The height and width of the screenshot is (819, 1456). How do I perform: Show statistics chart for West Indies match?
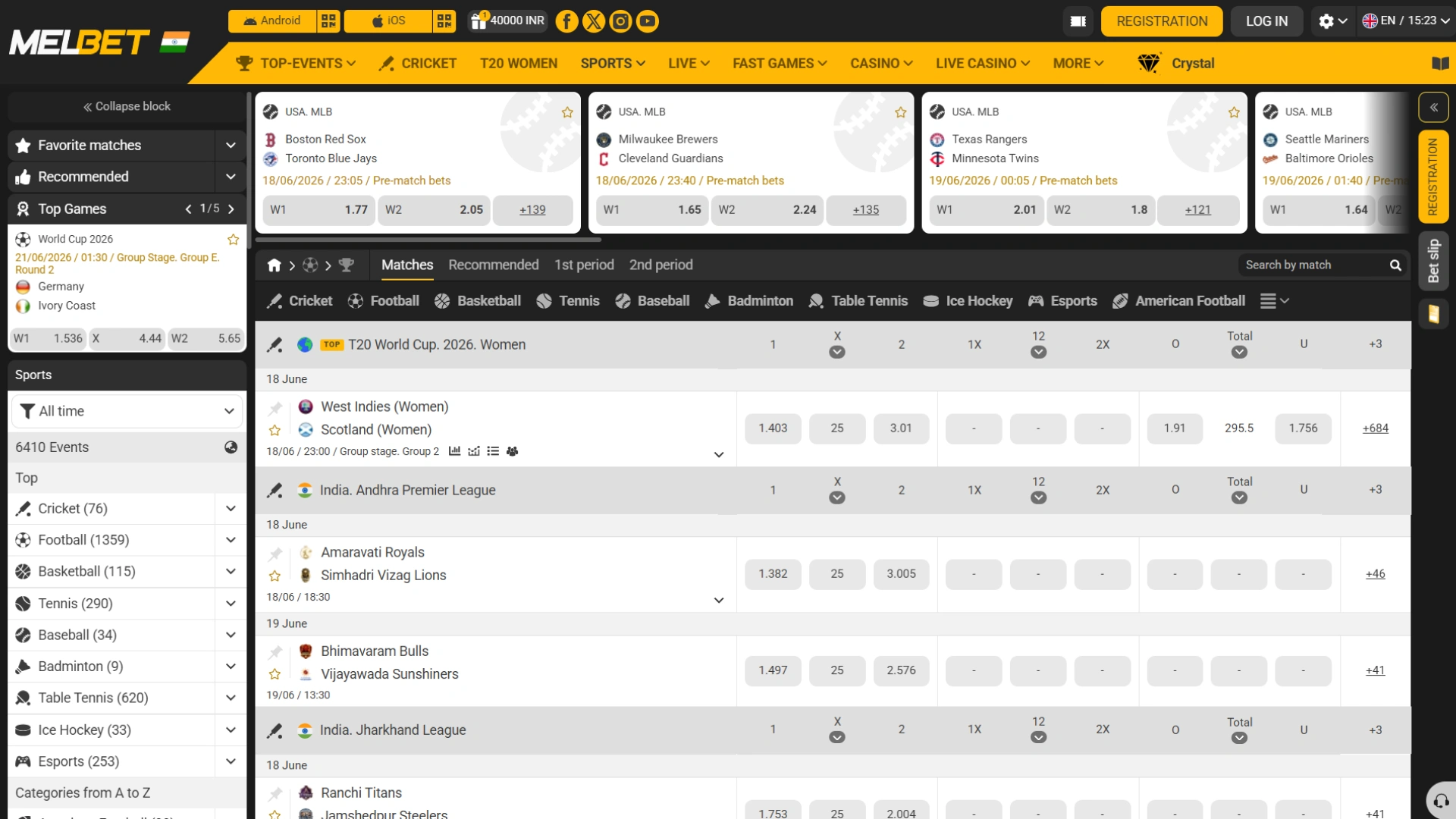(x=455, y=451)
